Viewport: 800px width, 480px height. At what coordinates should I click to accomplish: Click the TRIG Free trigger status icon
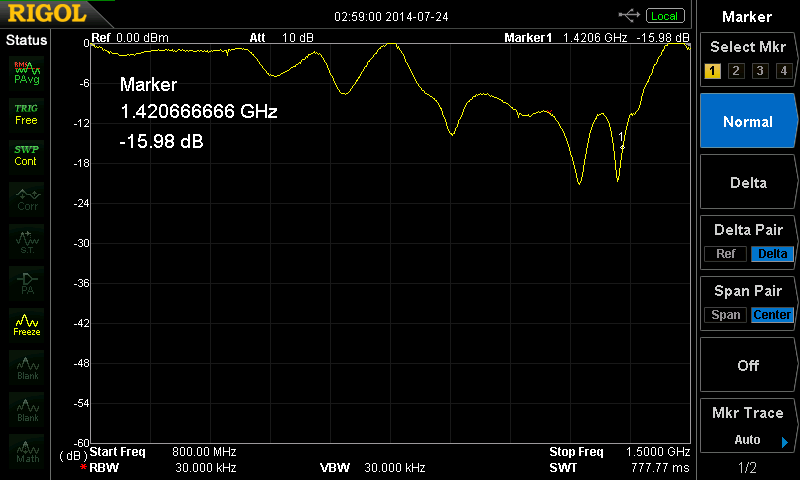tap(27, 115)
